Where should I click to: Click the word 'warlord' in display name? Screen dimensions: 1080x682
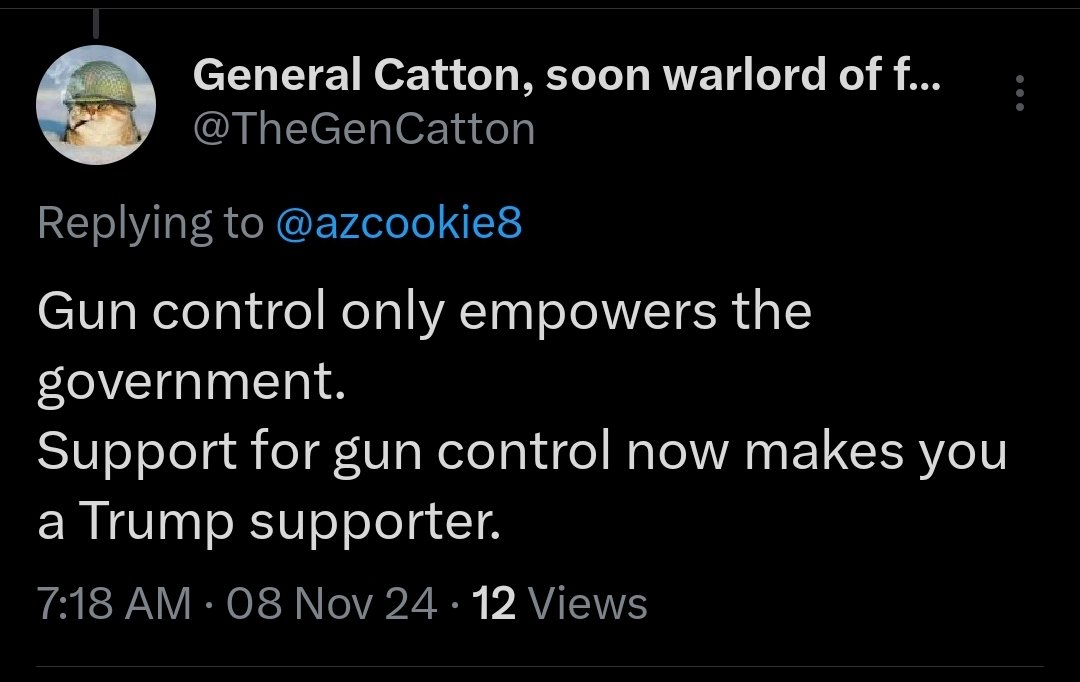pos(745,74)
